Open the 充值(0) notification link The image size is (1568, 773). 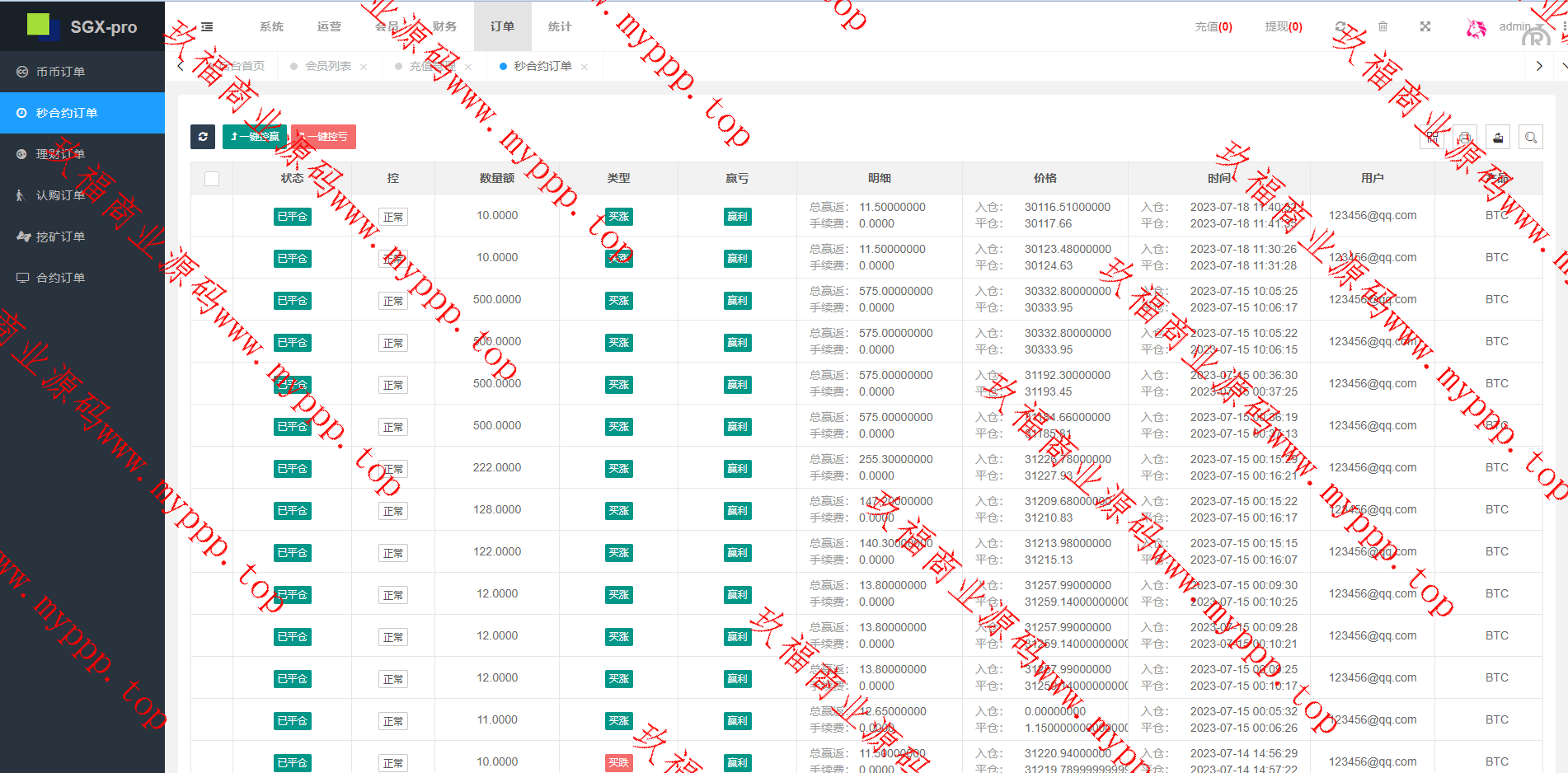click(x=1213, y=27)
